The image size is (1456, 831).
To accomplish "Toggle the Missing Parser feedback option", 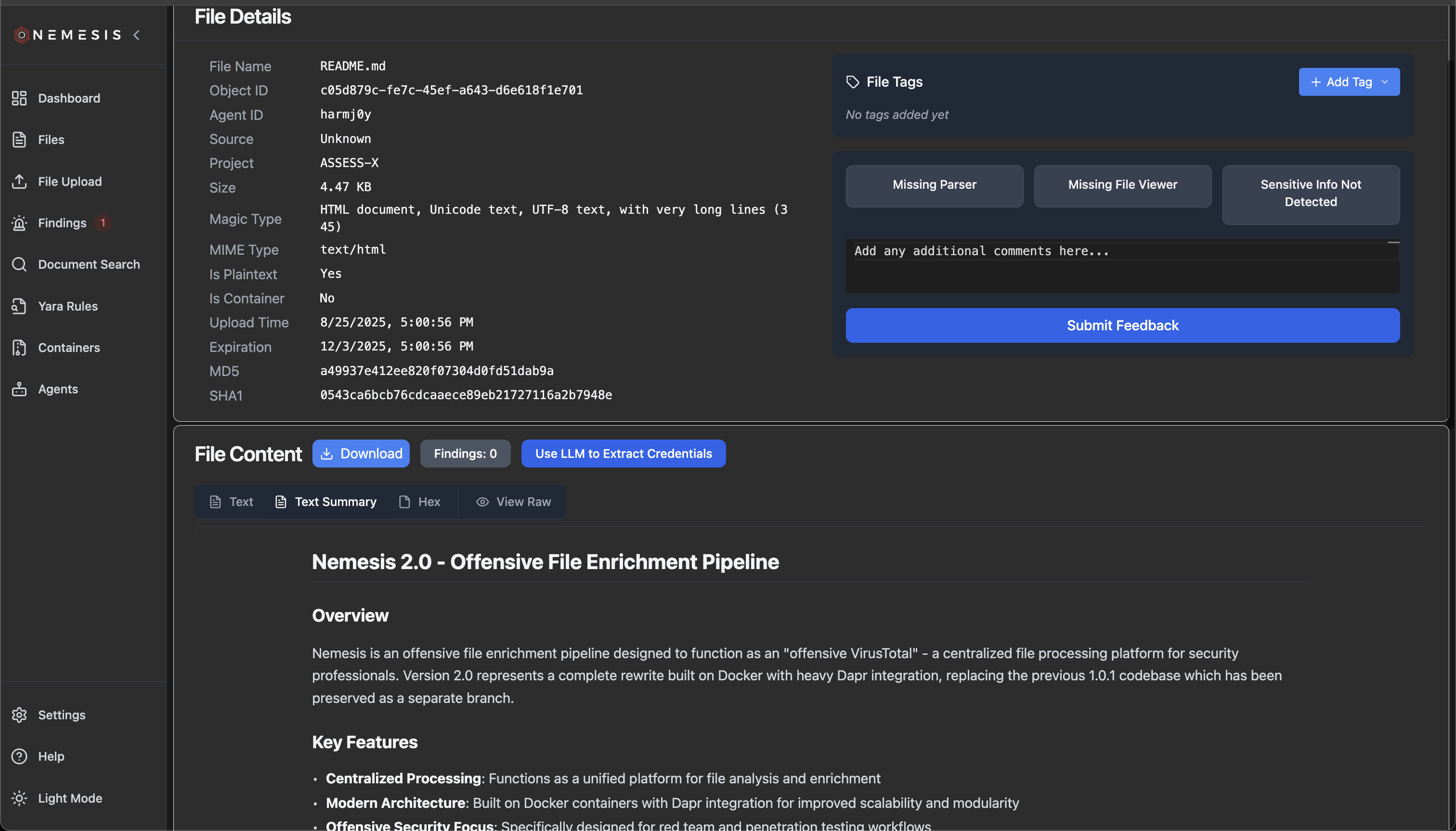I will point(935,185).
